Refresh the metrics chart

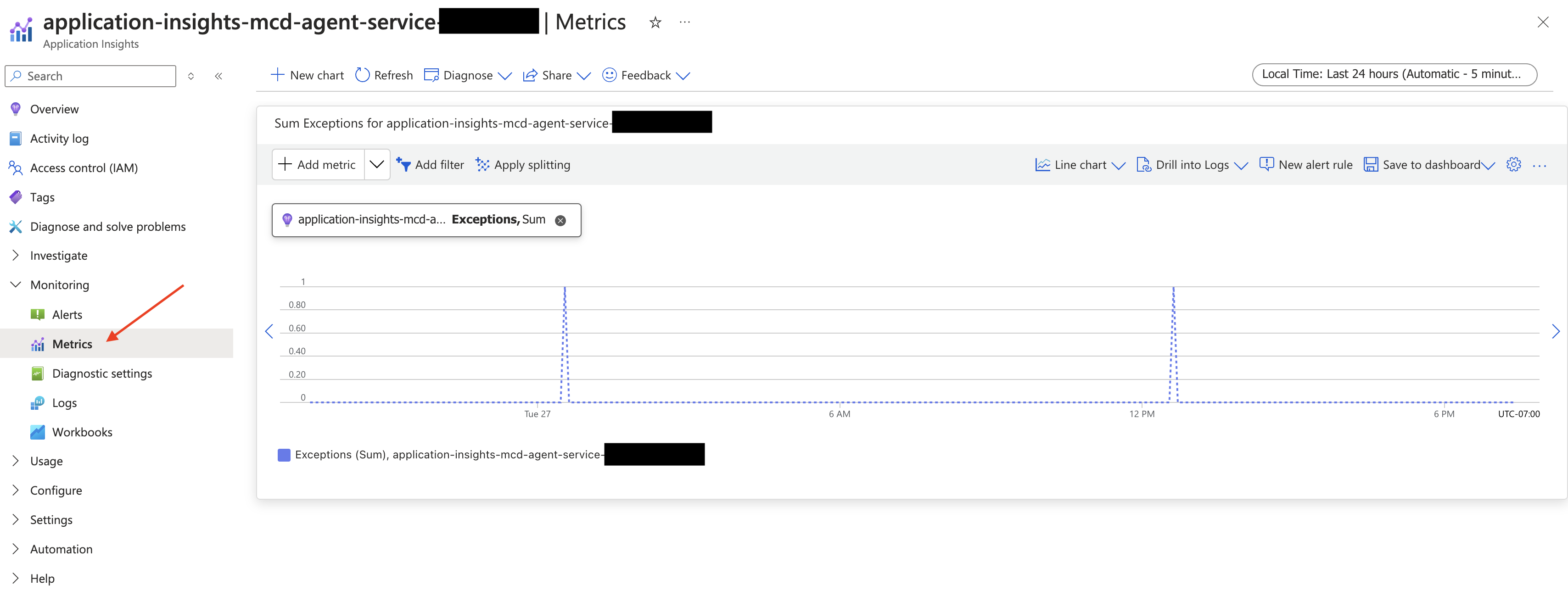(x=384, y=75)
